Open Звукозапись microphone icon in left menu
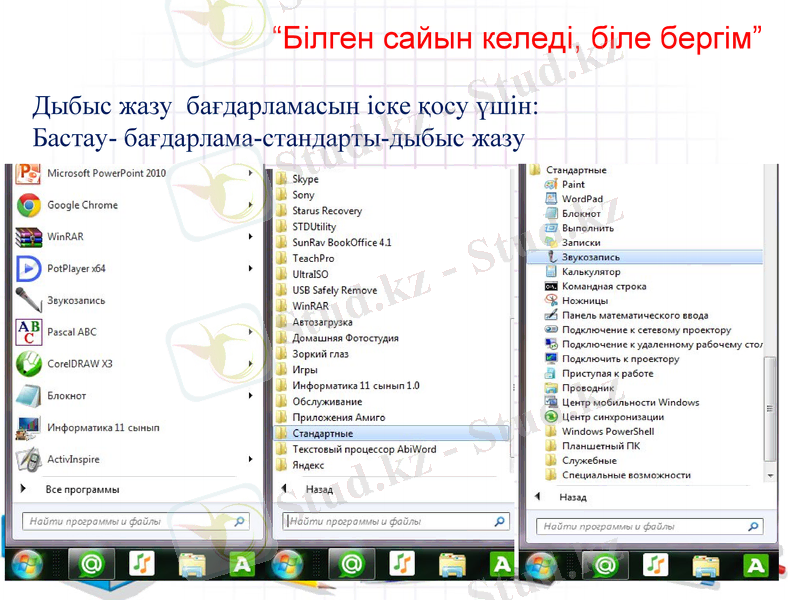Screen dimensions: 788x600 [x=28, y=300]
